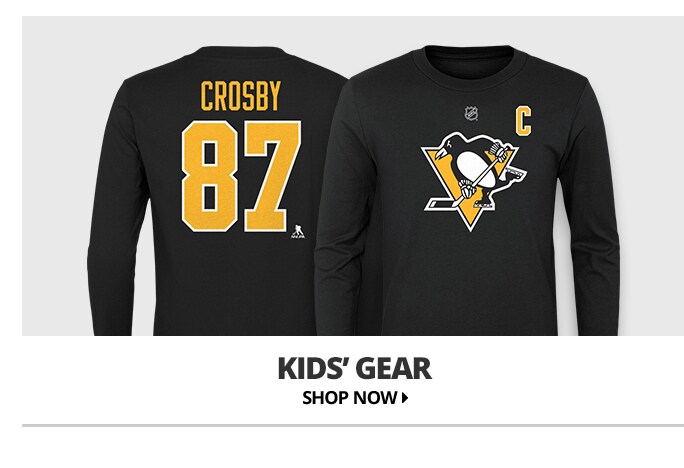Open the Shop Now link
Screen dimensions: 684x468
355,398
